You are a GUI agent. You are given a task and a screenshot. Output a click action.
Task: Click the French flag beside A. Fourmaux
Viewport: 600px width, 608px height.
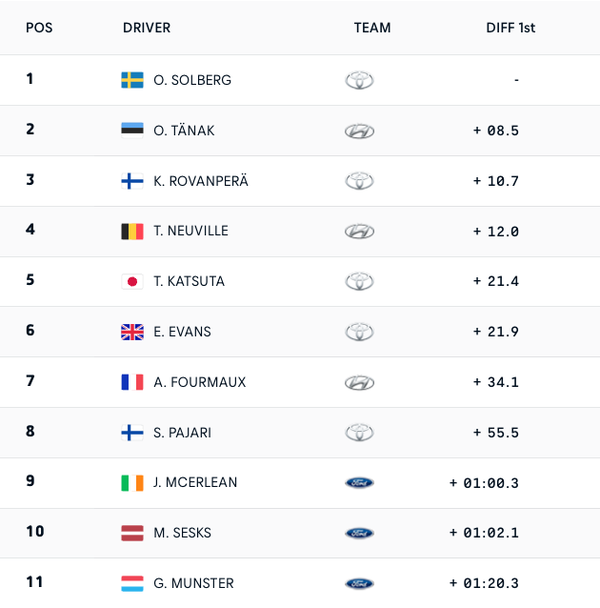pyautogui.click(x=132, y=382)
